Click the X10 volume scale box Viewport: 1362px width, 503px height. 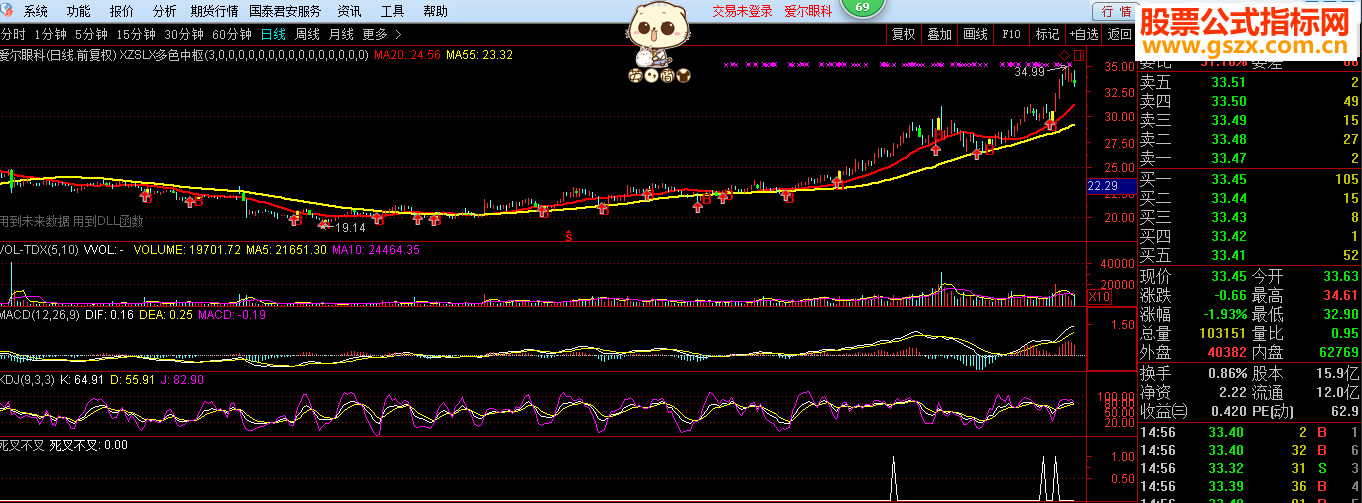1099,297
